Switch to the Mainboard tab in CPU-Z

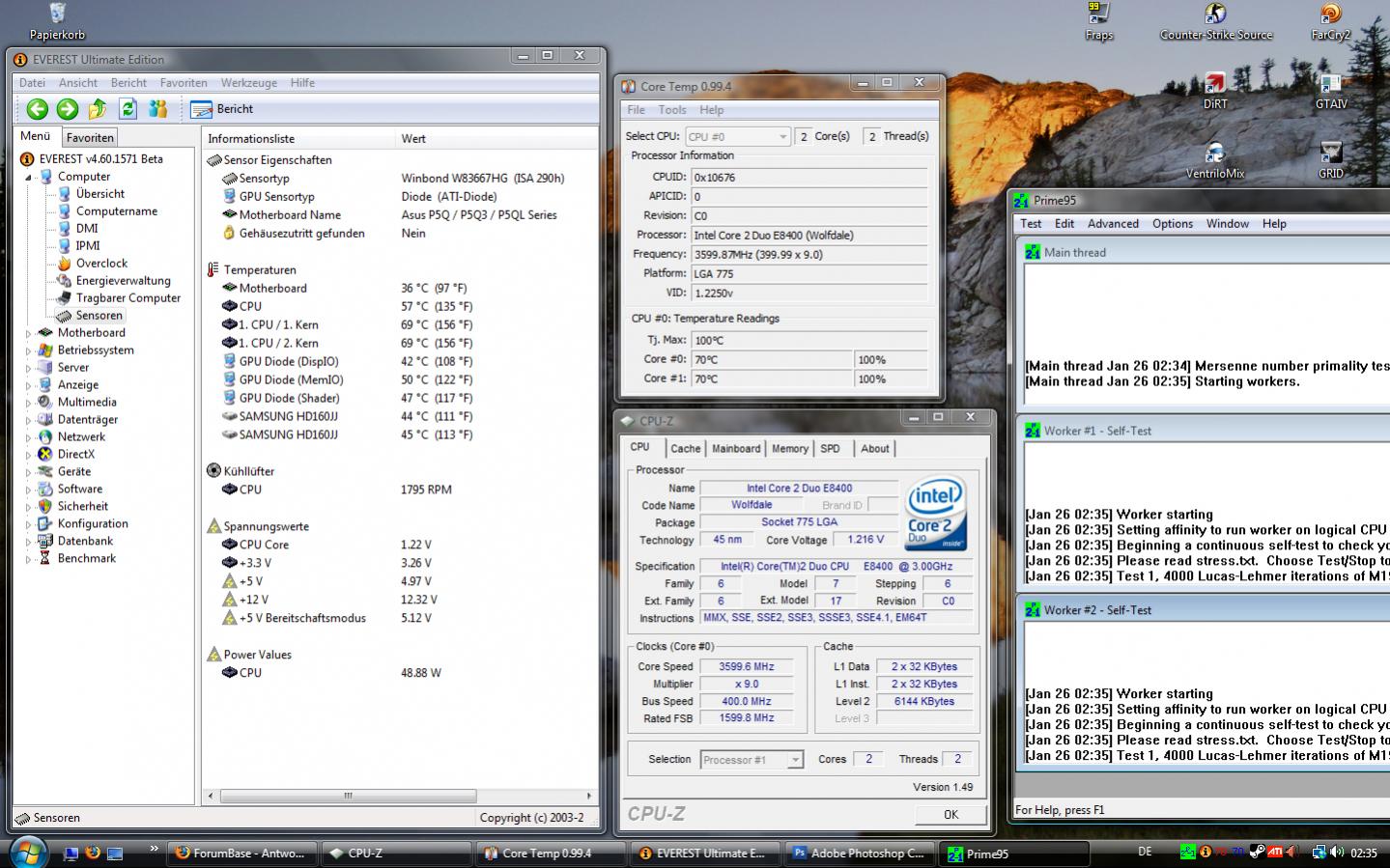point(735,449)
